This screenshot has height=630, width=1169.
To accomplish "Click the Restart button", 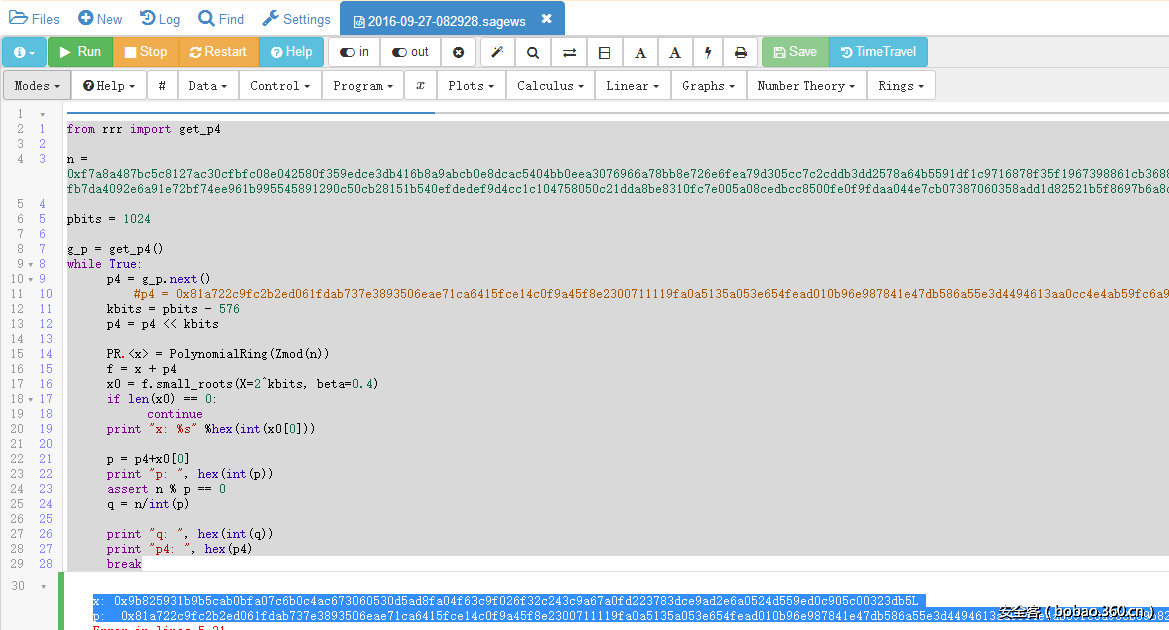I will coord(218,52).
